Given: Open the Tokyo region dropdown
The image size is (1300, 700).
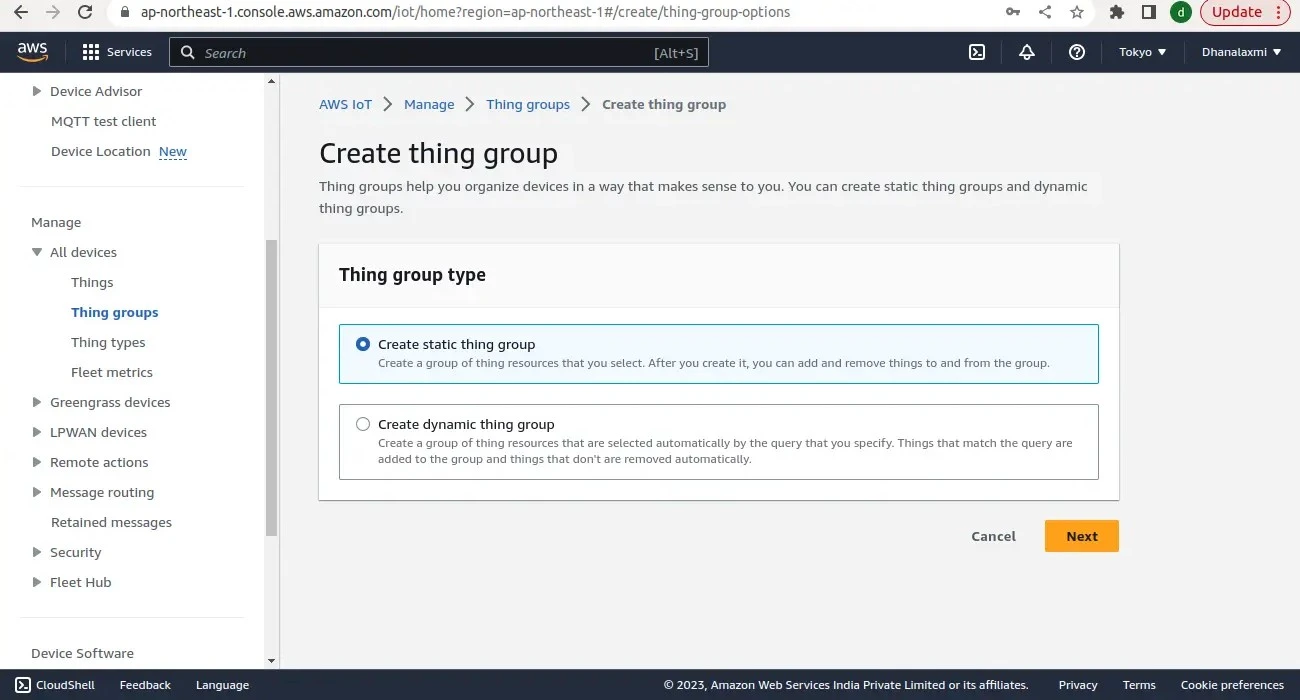Looking at the screenshot, I should [1143, 52].
